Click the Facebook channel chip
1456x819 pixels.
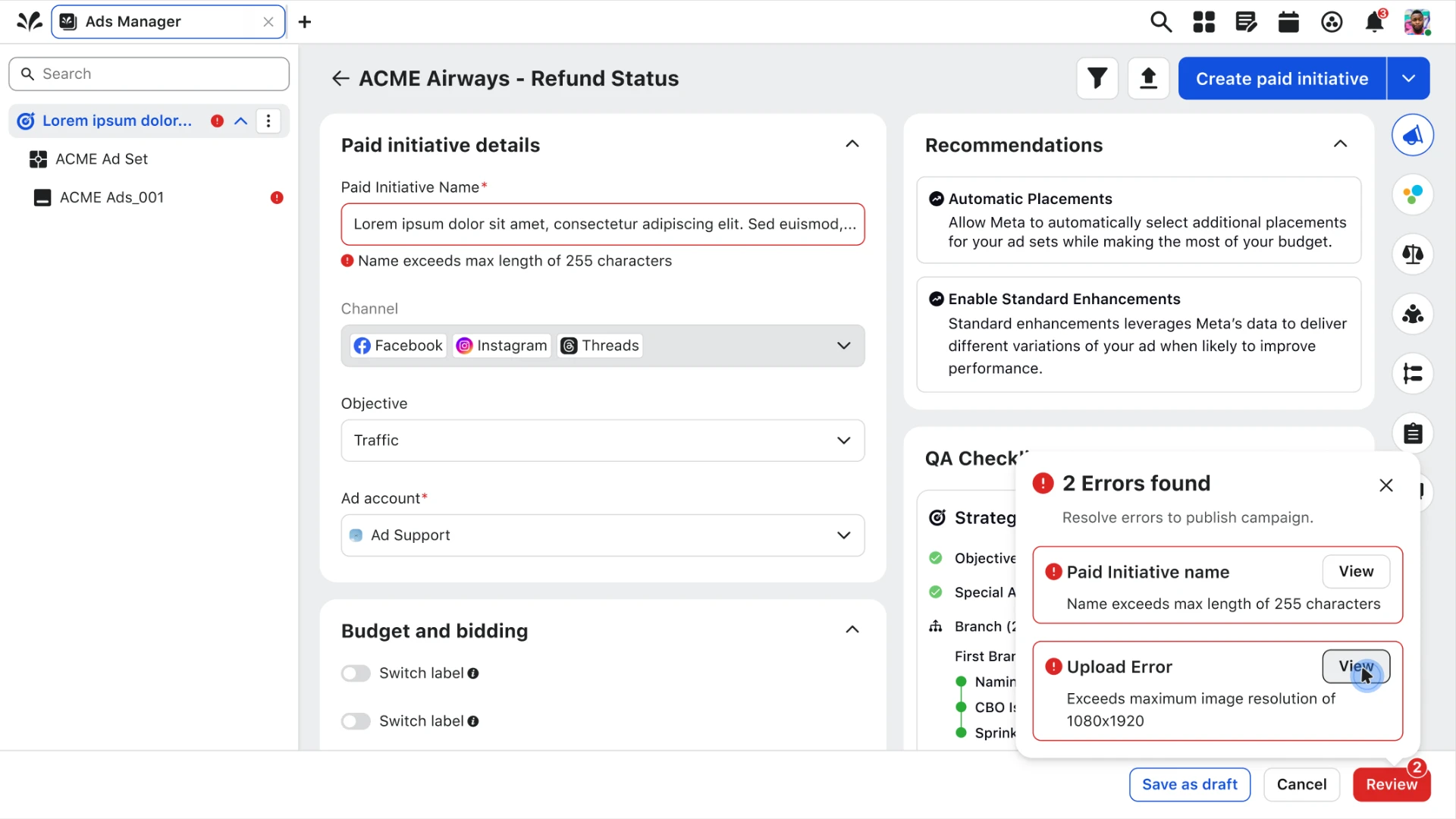pos(398,346)
